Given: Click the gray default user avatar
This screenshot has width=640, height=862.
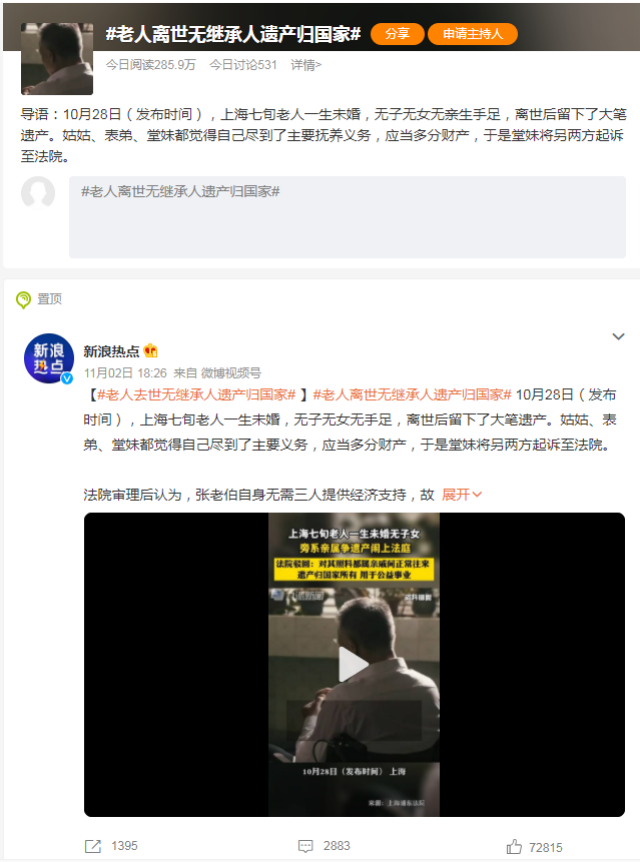Looking at the screenshot, I should pos(38,193).
